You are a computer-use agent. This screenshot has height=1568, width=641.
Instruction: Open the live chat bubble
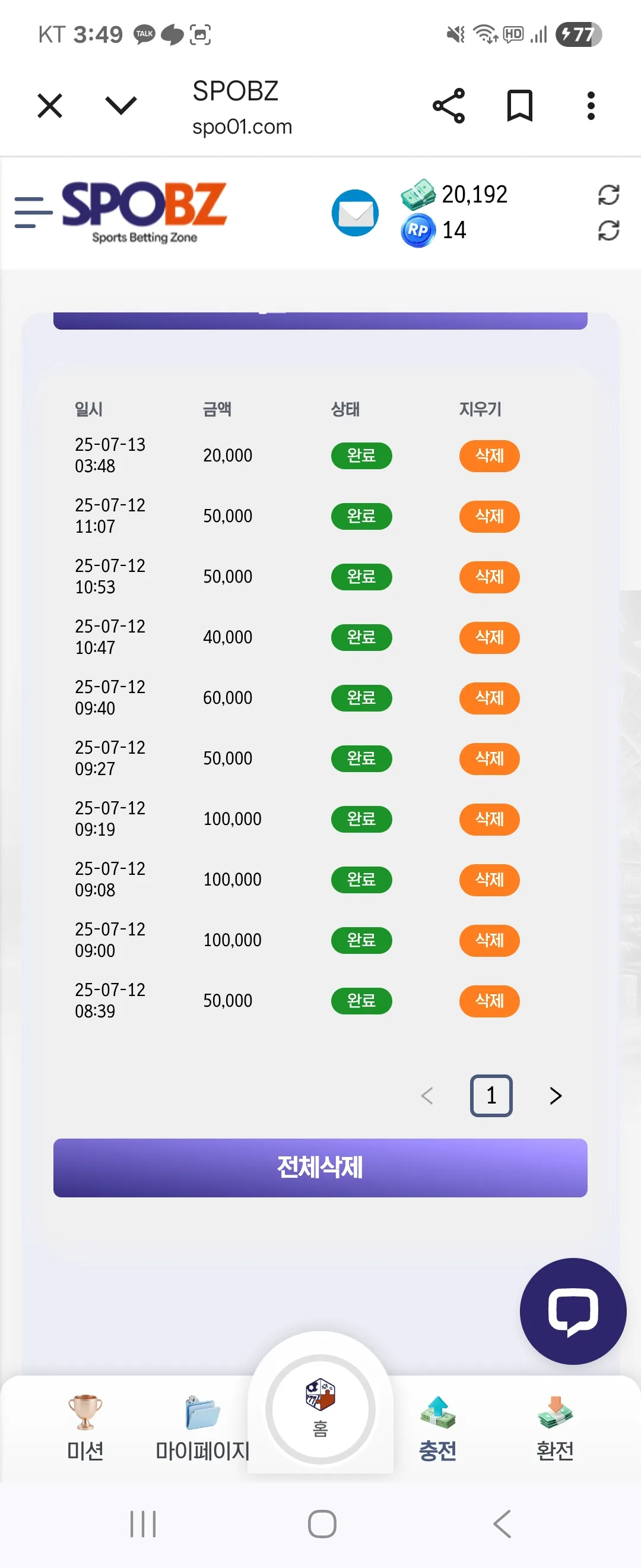pyautogui.click(x=573, y=1311)
